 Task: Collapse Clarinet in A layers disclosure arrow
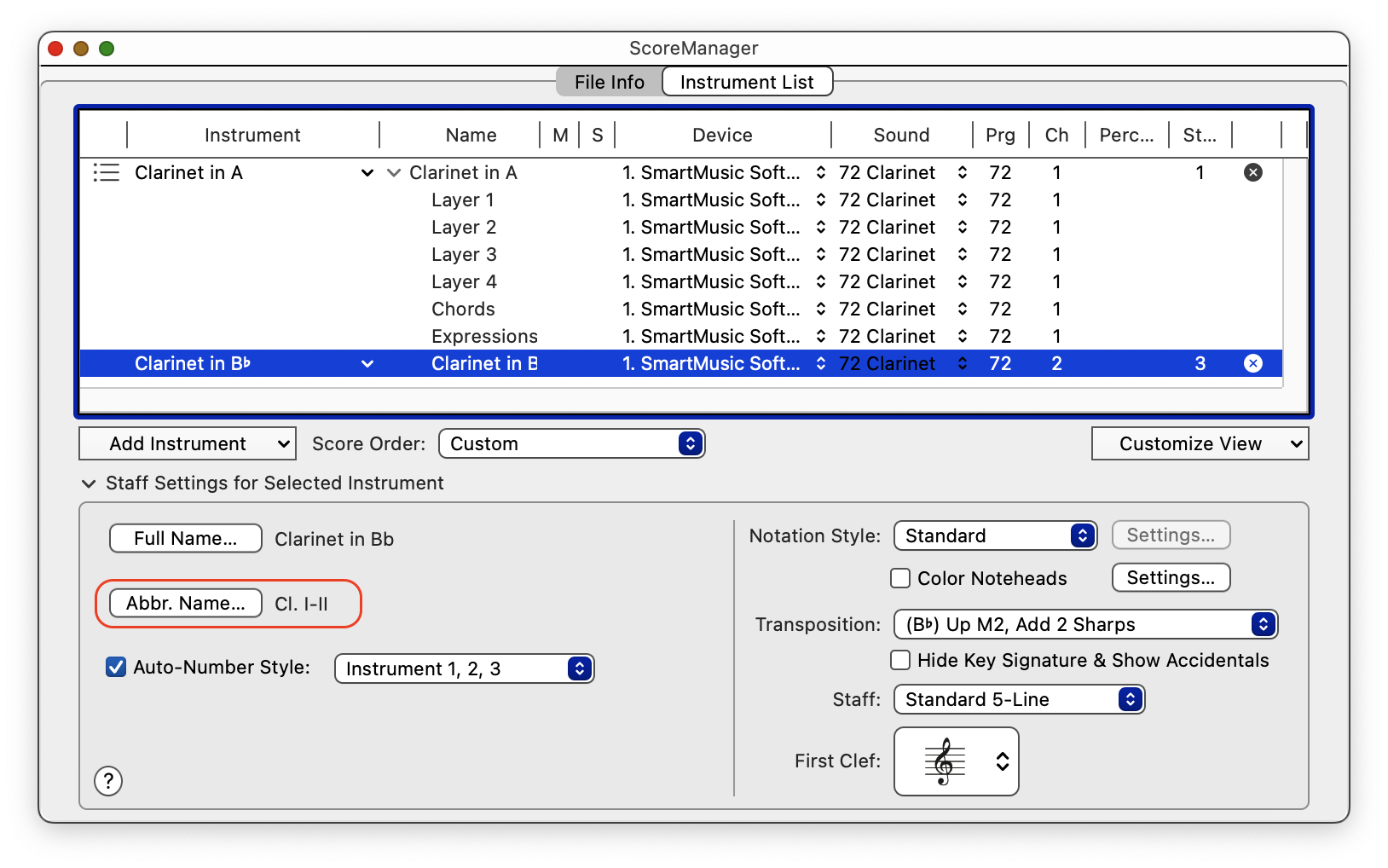pyautogui.click(x=394, y=172)
